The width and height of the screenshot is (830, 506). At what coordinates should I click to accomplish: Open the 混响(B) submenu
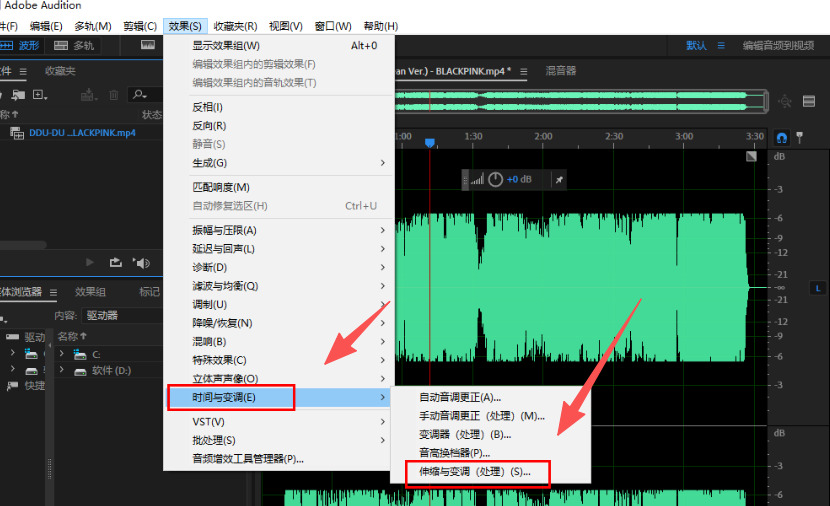pyautogui.click(x=279, y=341)
